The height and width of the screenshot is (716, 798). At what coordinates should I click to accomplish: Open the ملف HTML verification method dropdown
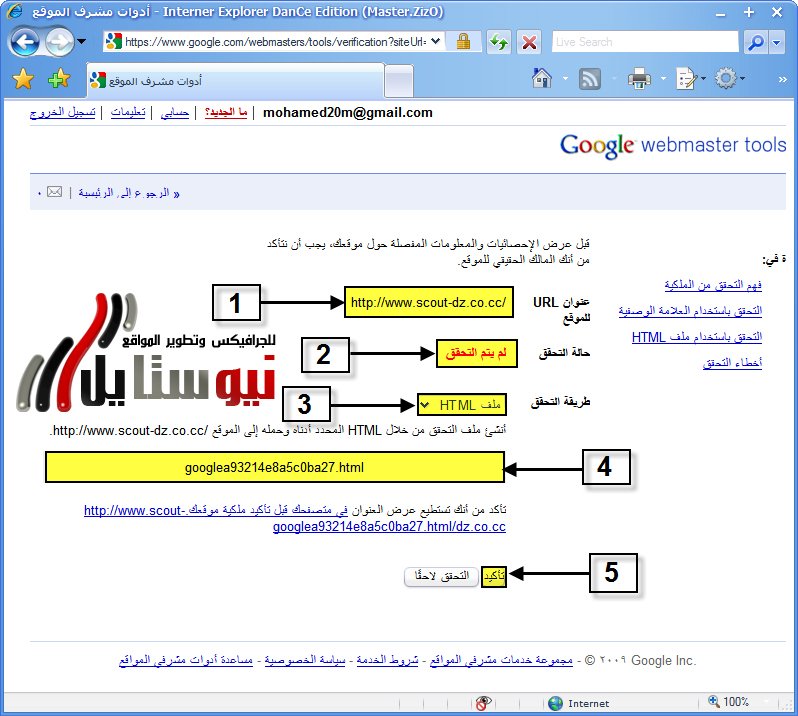tap(462, 406)
